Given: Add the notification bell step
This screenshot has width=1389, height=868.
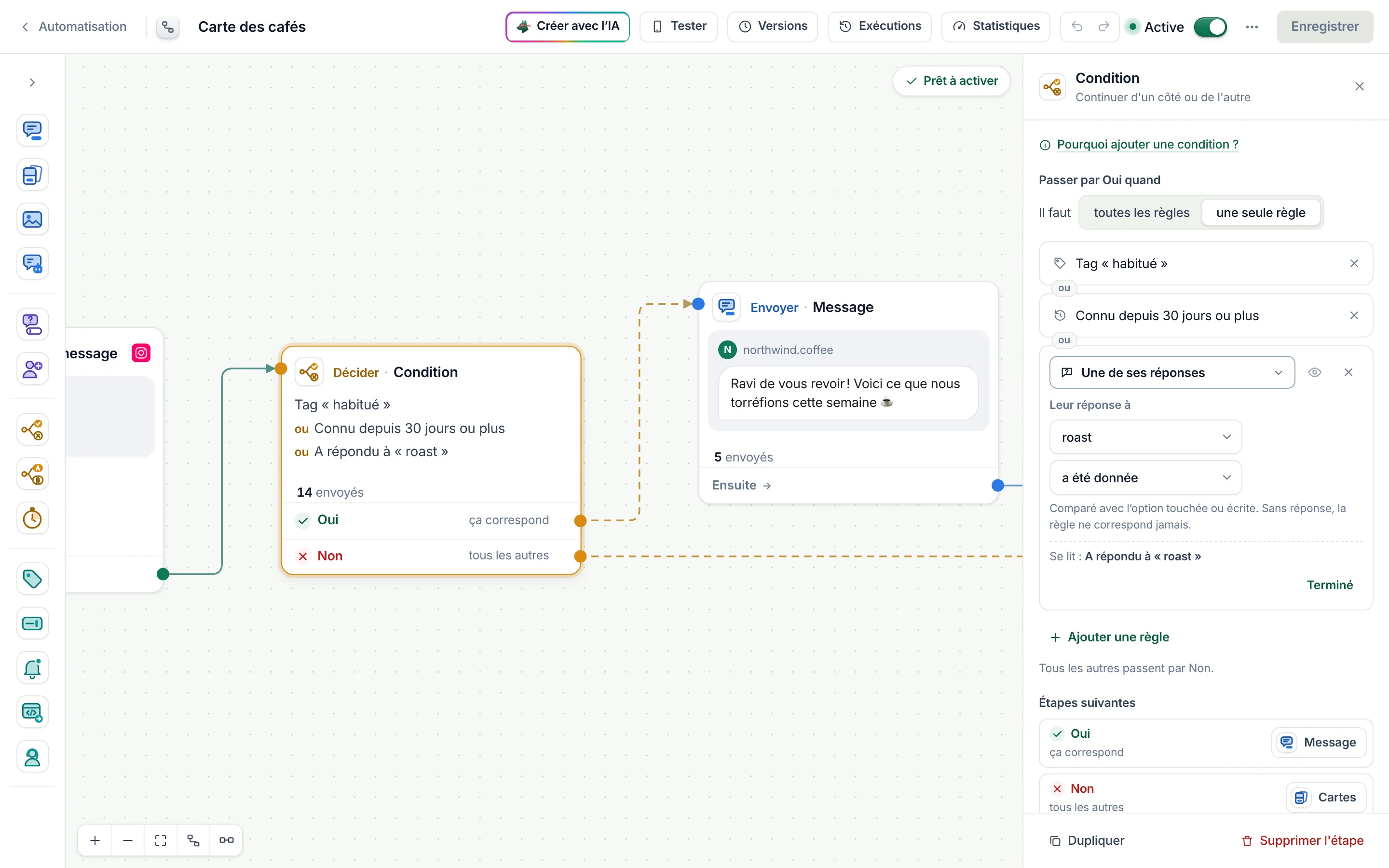Looking at the screenshot, I should [x=32, y=668].
